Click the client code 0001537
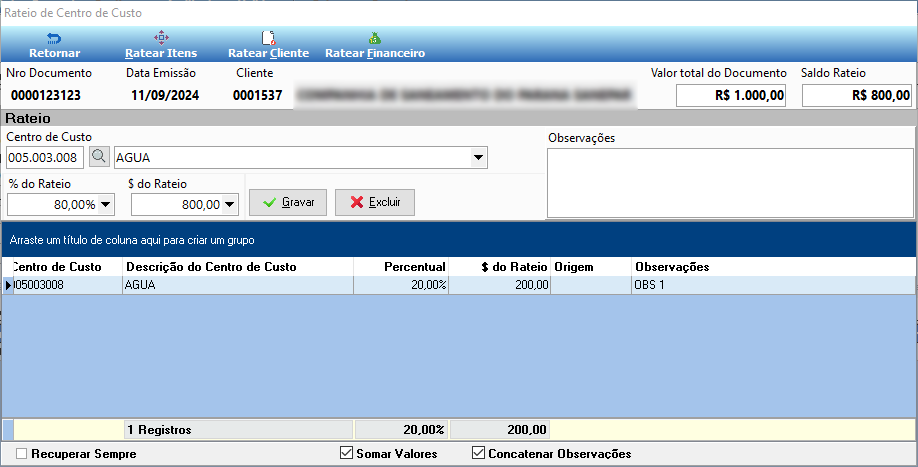The width and height of the screenshot is (918, 467). [x=258, y=95]
